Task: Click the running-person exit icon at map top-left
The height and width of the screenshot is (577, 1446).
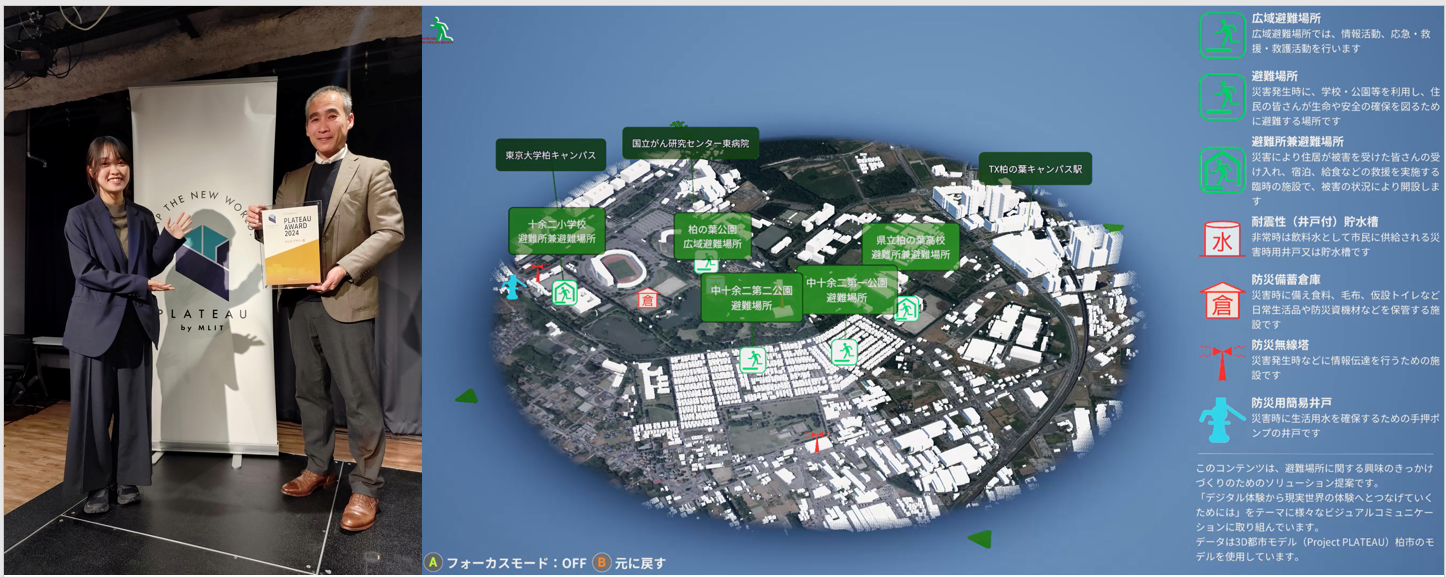Action: (x=440, y=29)
